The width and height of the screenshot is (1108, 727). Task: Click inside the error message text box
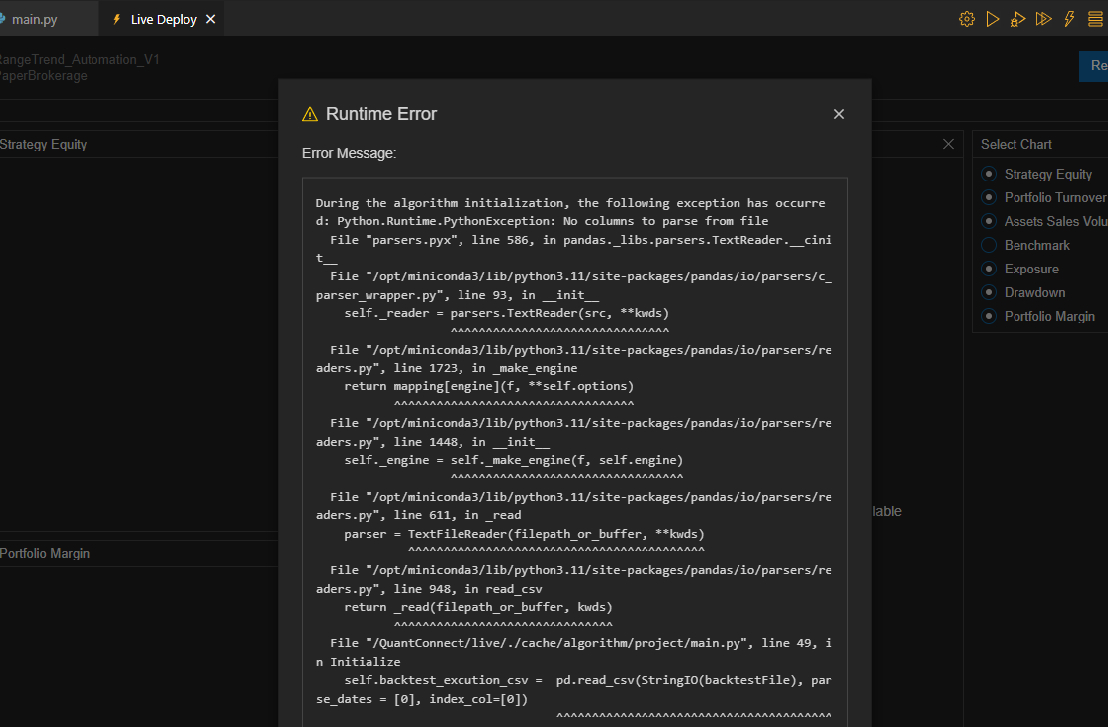[x=574, y=450]
